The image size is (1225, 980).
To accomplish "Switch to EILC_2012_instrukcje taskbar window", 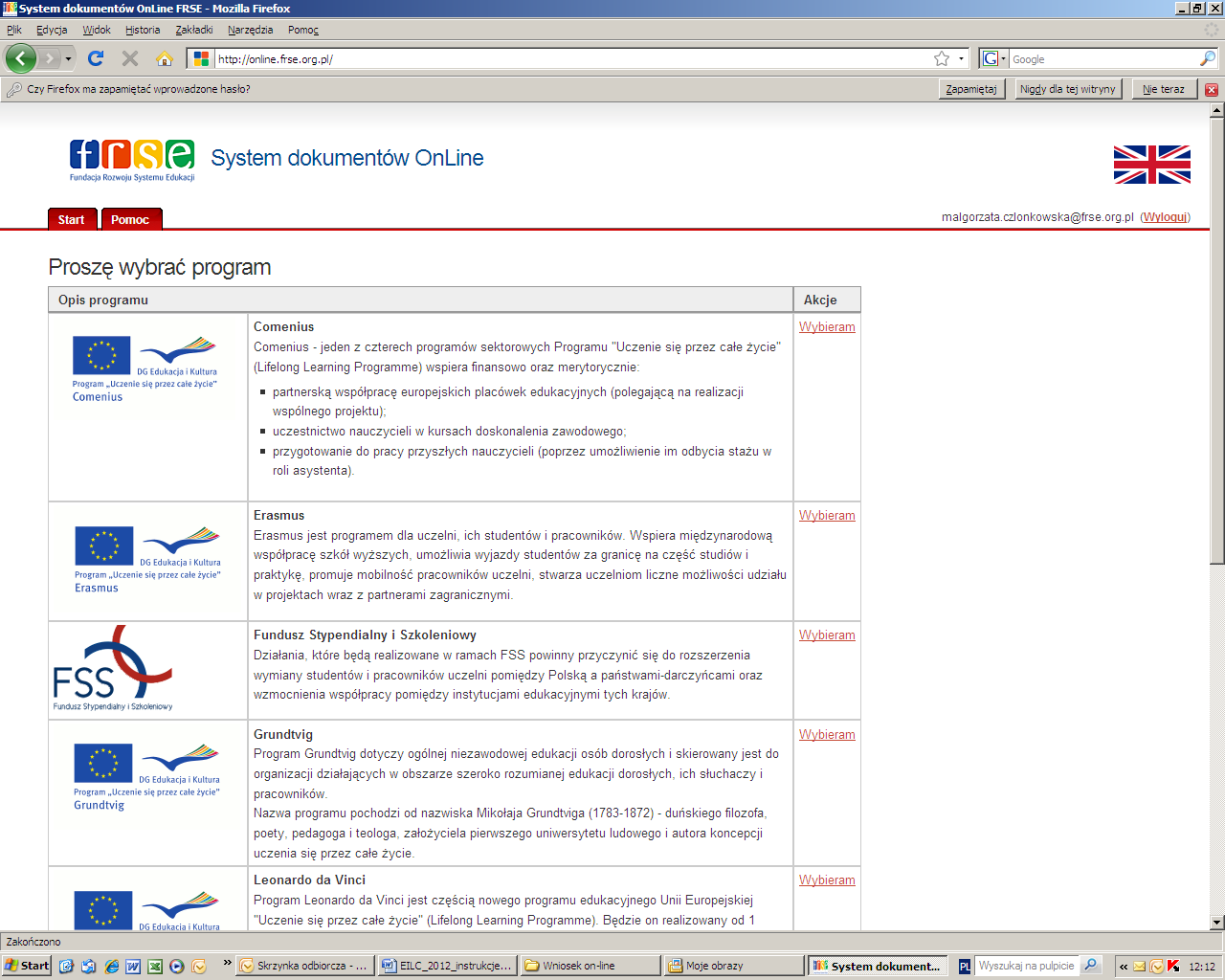I will pos(447,966).
